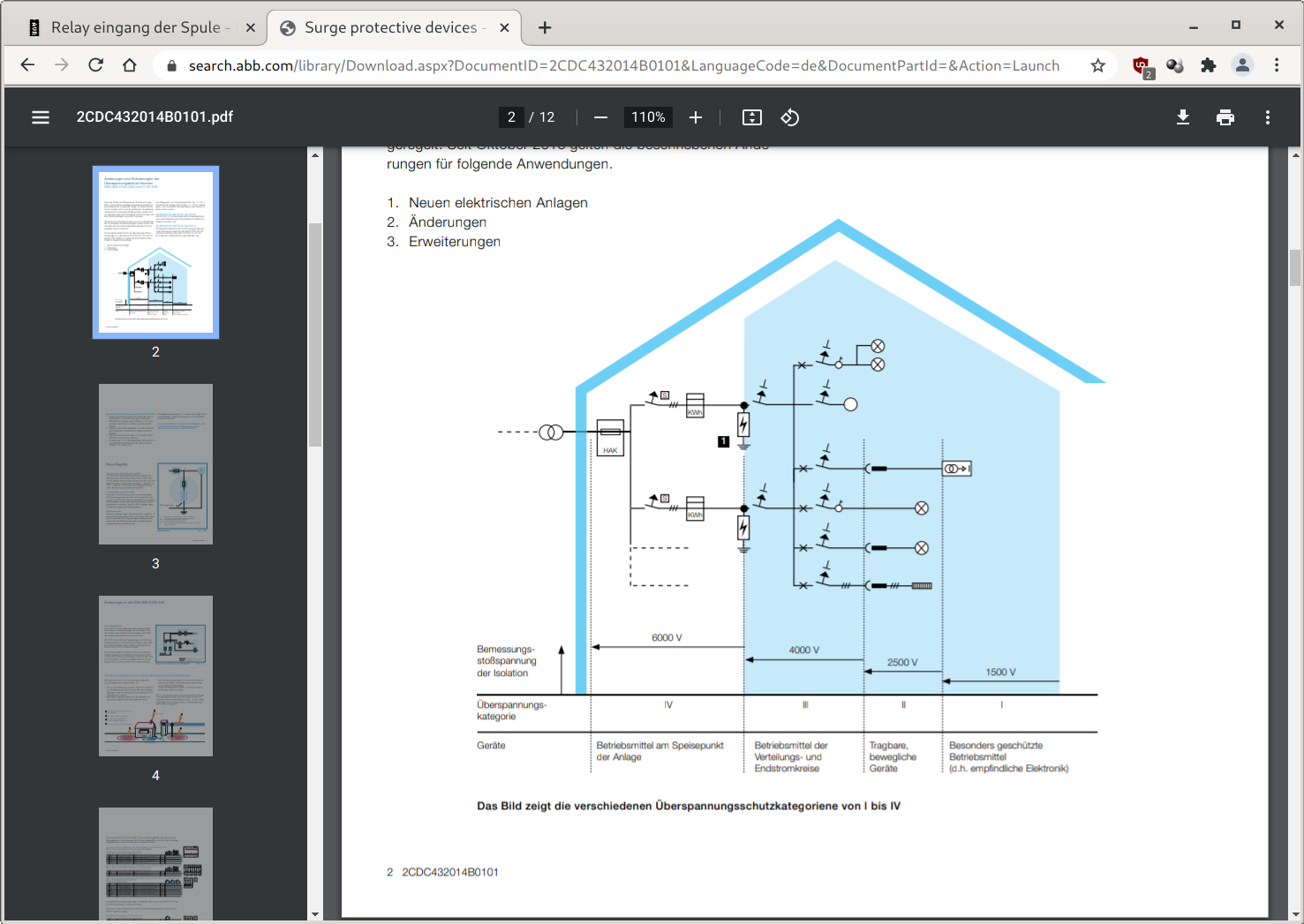
Task: Click the document scrollbar down arrow
Action: click(x=1295, y=914)
